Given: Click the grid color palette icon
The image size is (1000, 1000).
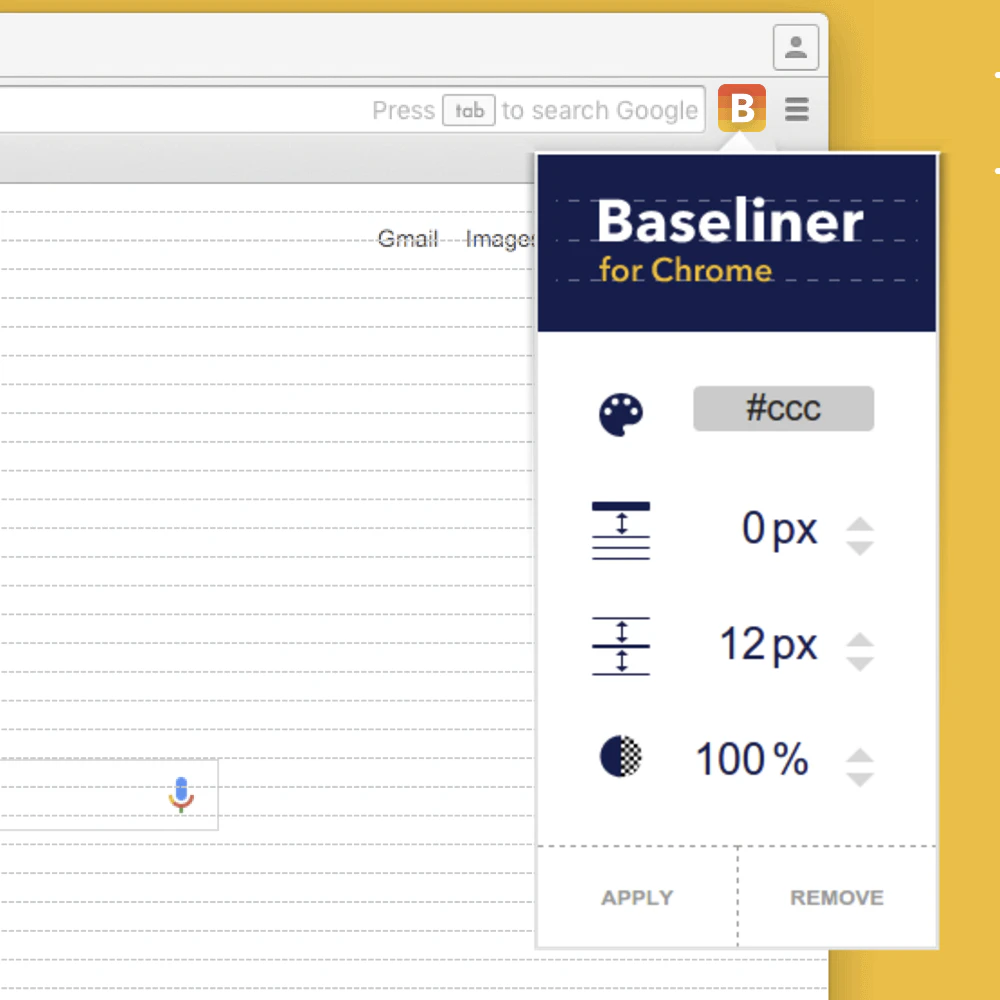Looking at the screenshot, I should pyautogui.click(x=621, y=415).
